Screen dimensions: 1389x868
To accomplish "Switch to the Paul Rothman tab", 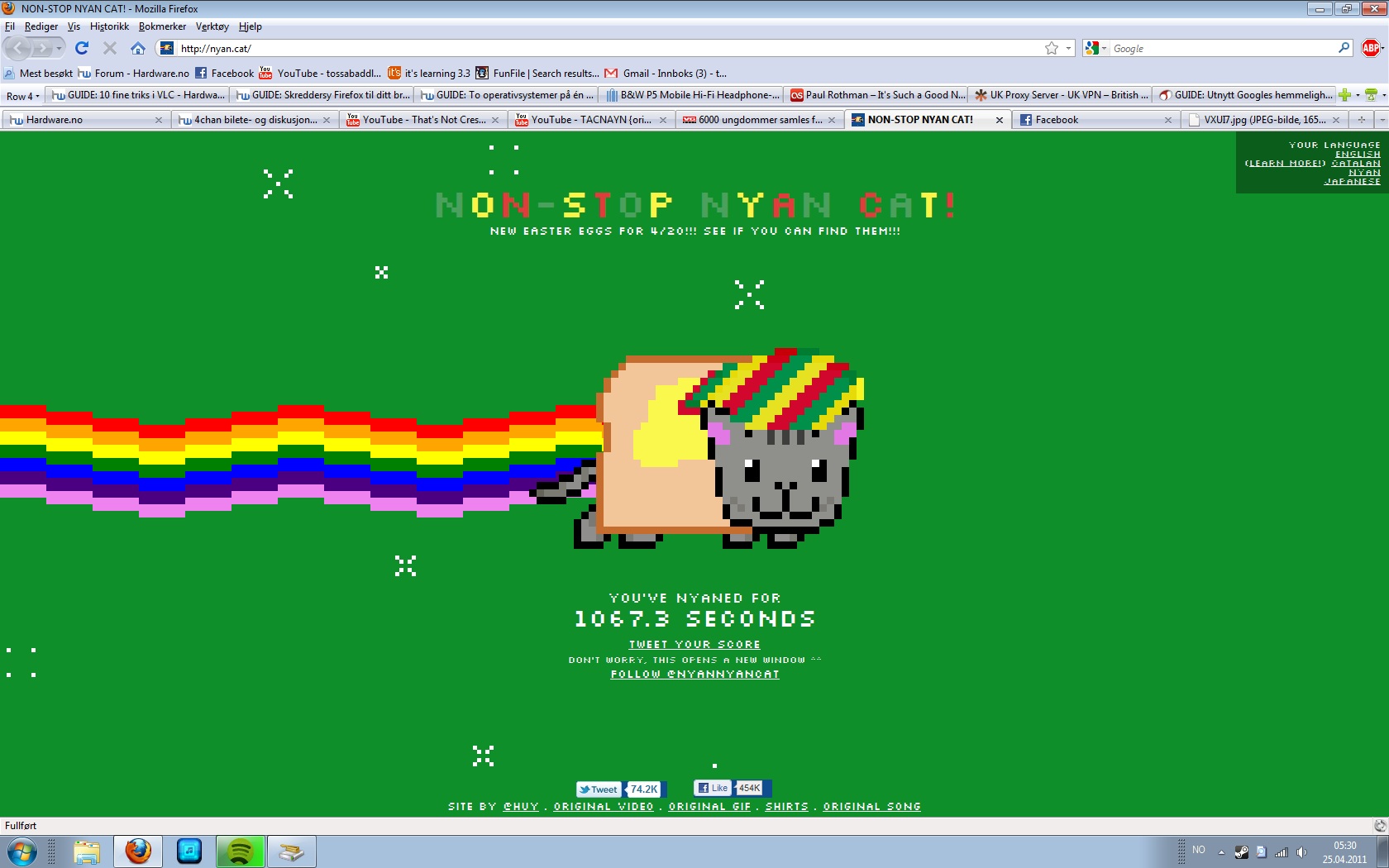I will click(877, 95).
